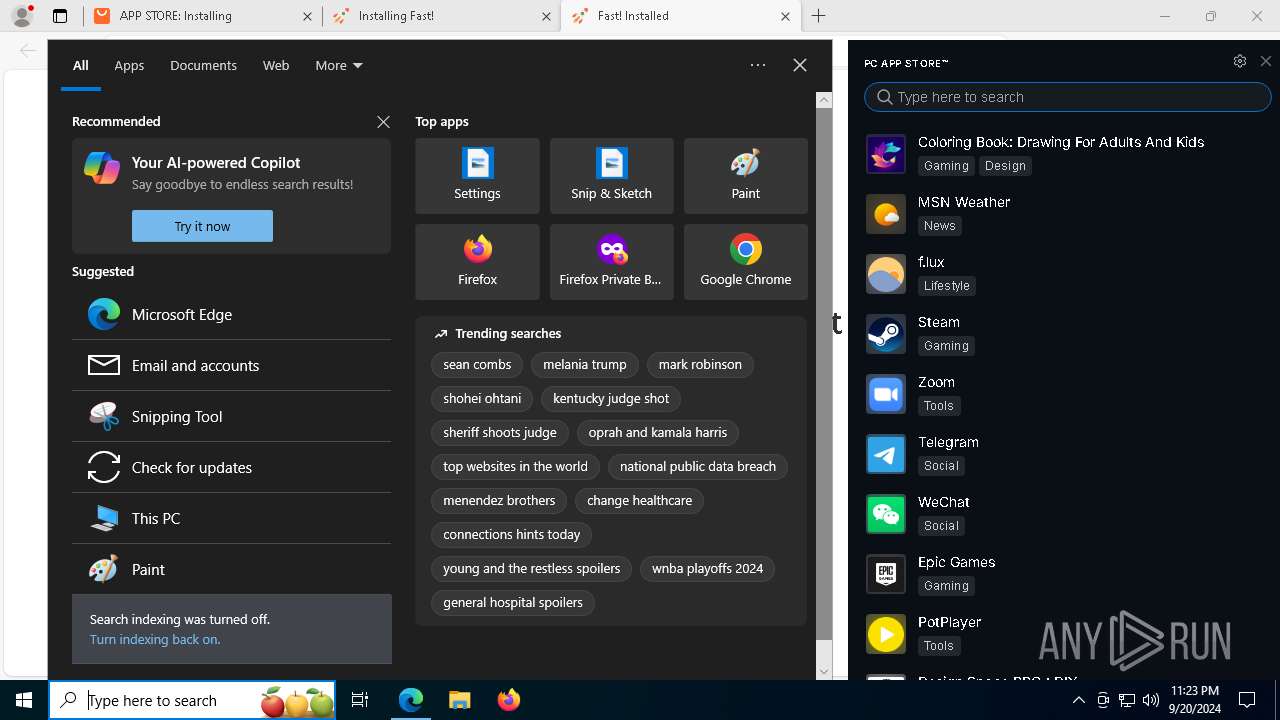Select Check for updates suggestion
Image resolution: width=1280 pixels, height=720 pixels.
click(x=231, y=467)
